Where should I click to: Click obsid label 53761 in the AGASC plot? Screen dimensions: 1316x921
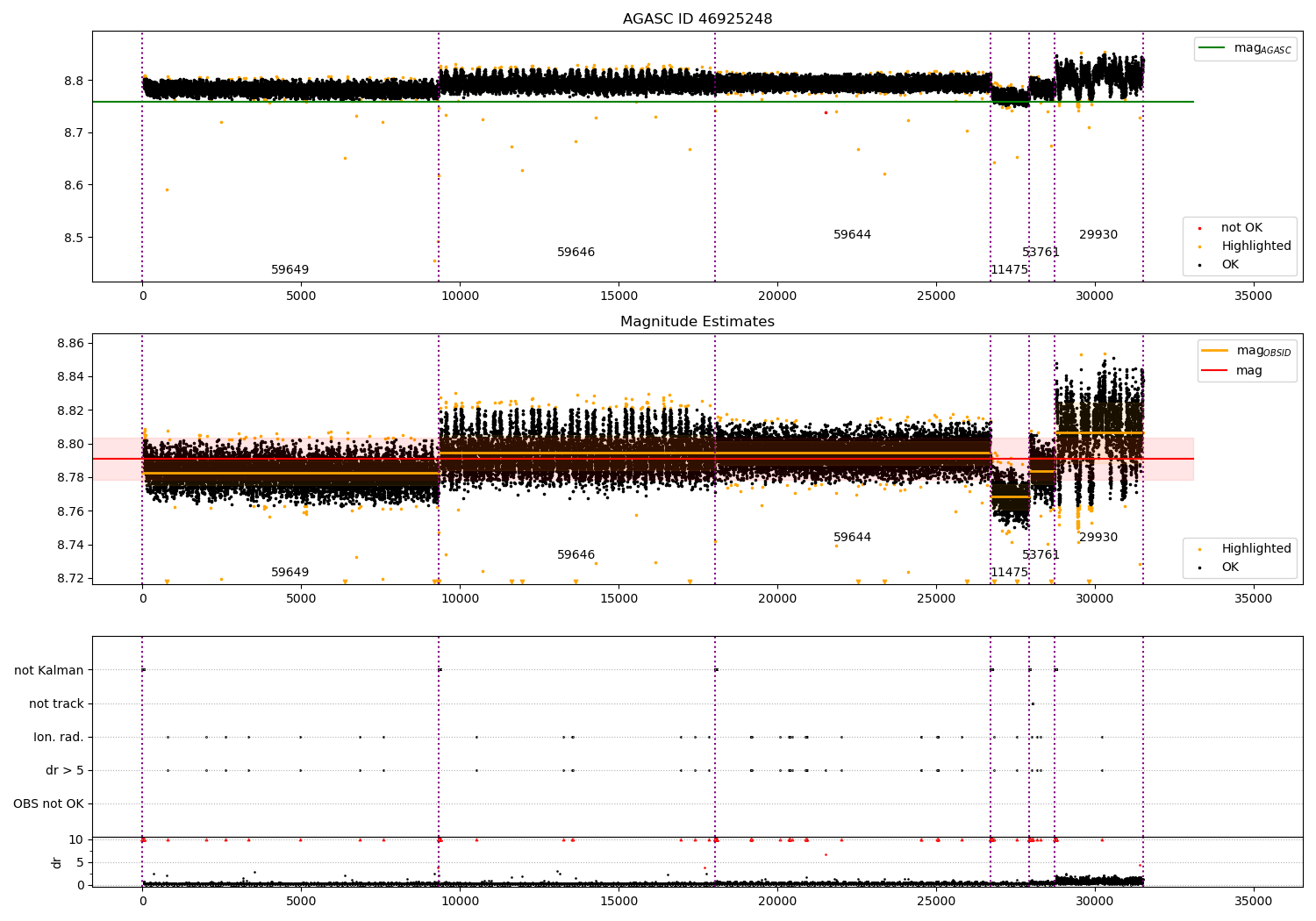[1041, 253]
